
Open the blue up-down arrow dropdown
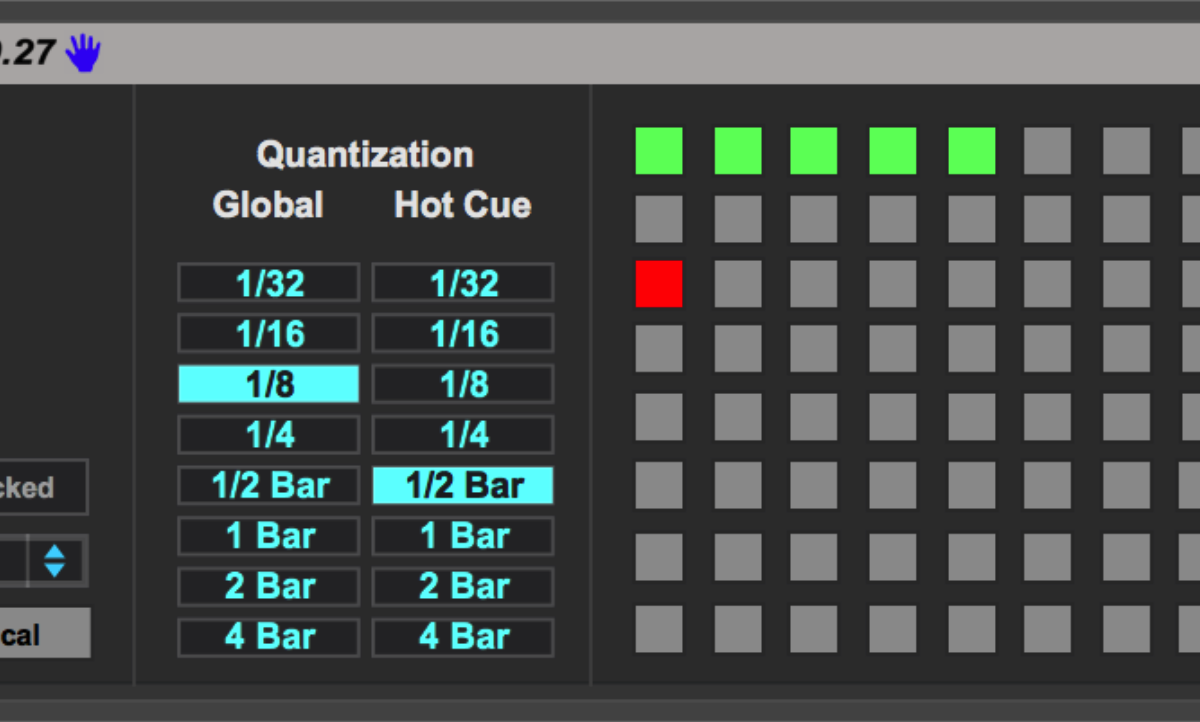coord(55,561)
